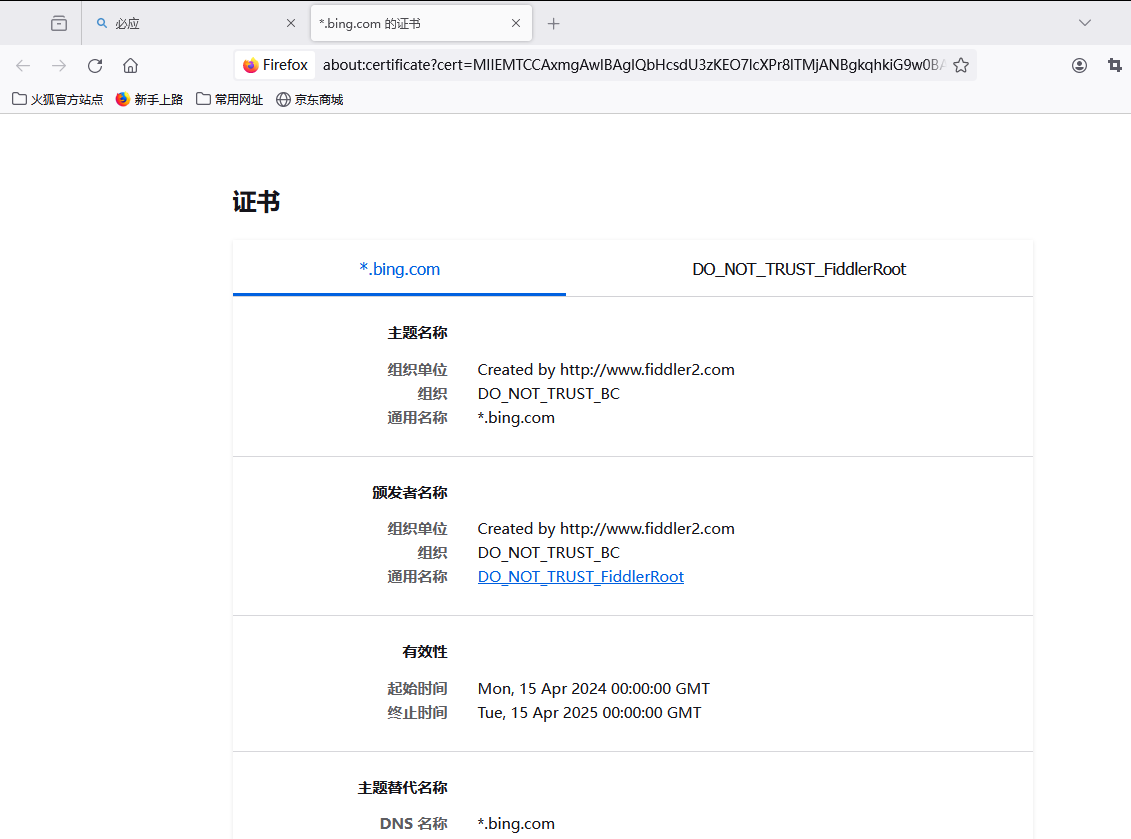
Task: Click the 终止时间 label
Action: tap(418, 712)
